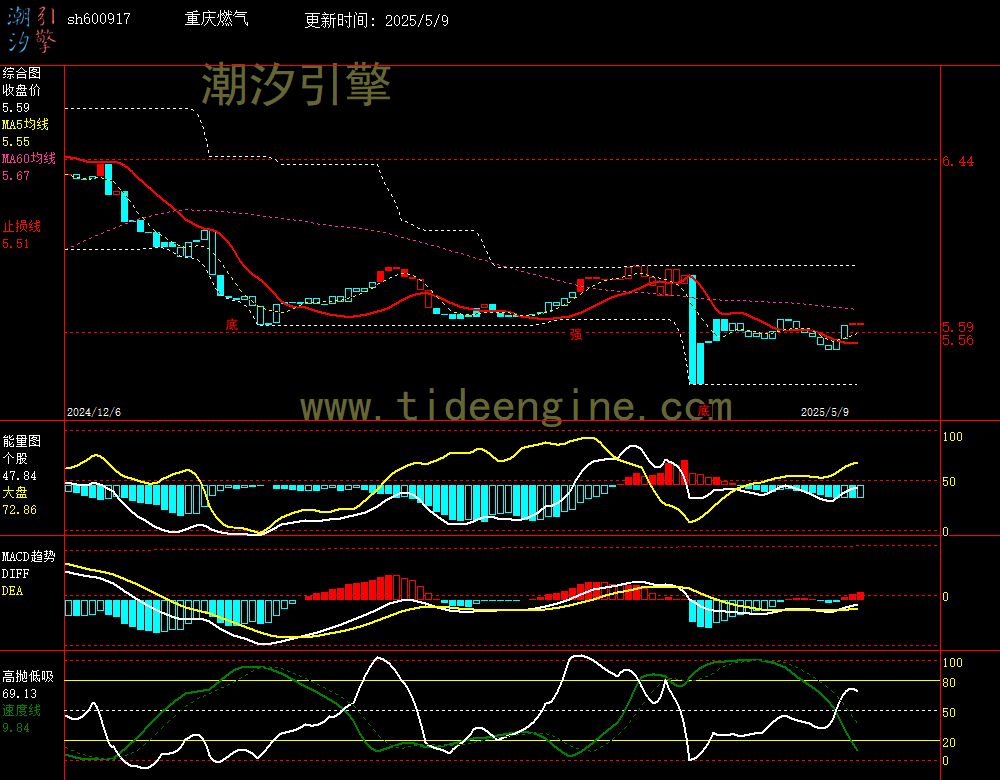Click the start date 2024/12/6 label
This screenshot has height=780, width=1000.
[94, 412]
